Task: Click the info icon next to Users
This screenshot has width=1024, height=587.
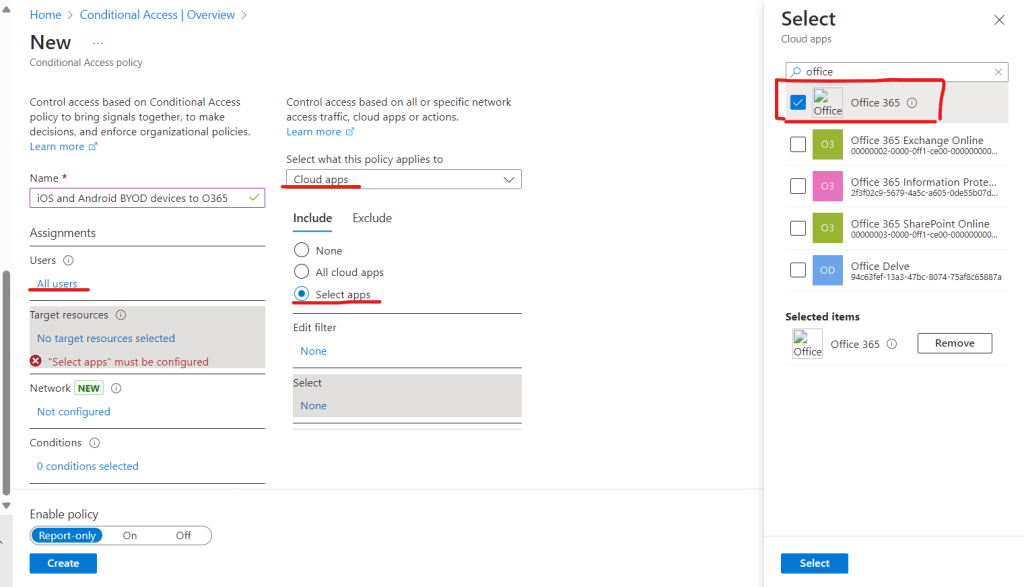Action: click(68, 260)
